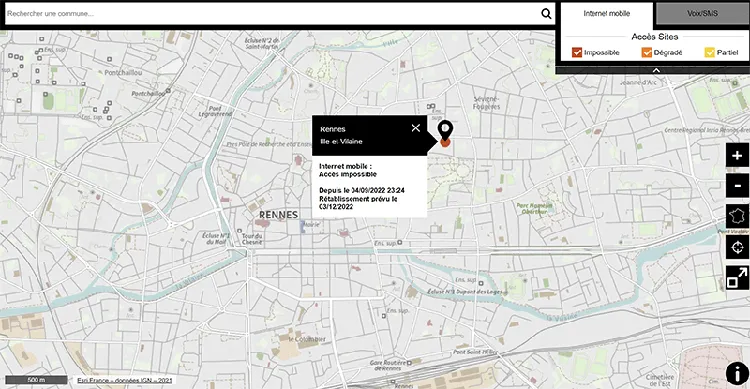This screenshot has height=389, width=750.
Task: Click the France map overview icon
Action: (737, 216)
